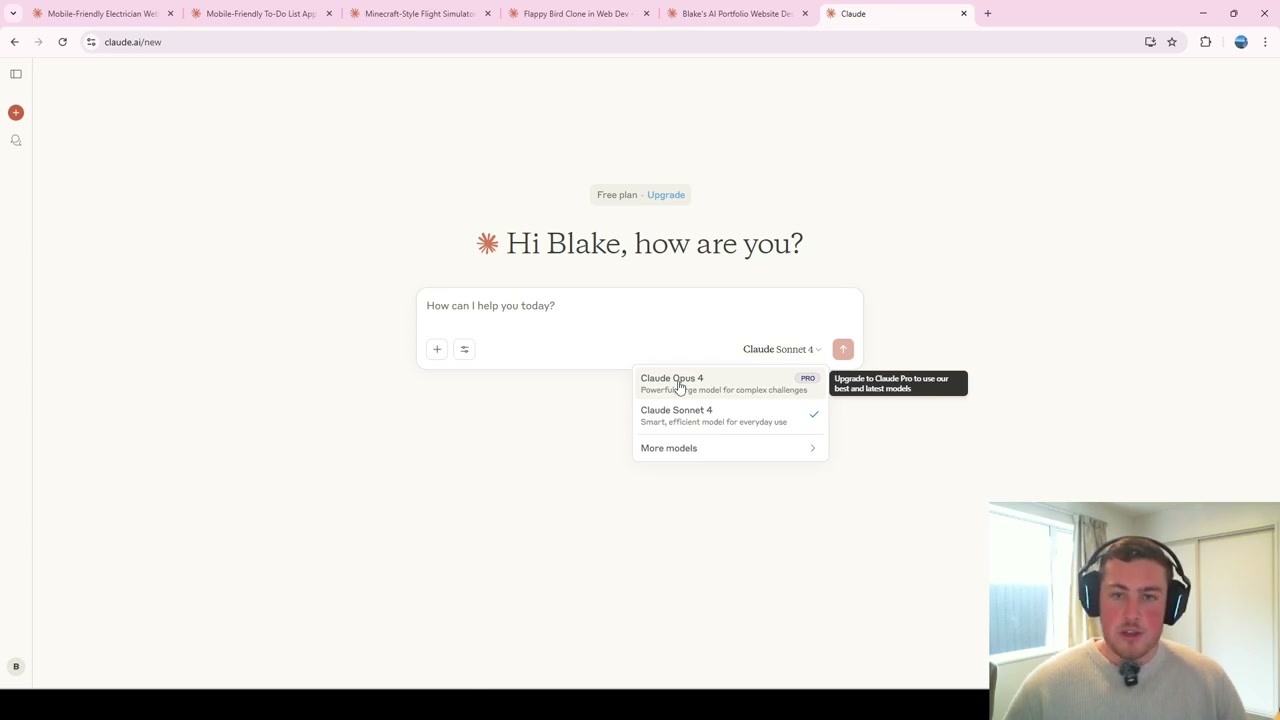Click the install app icon in the address bar
The image size is (1280, 720).
click(1150, 42)
